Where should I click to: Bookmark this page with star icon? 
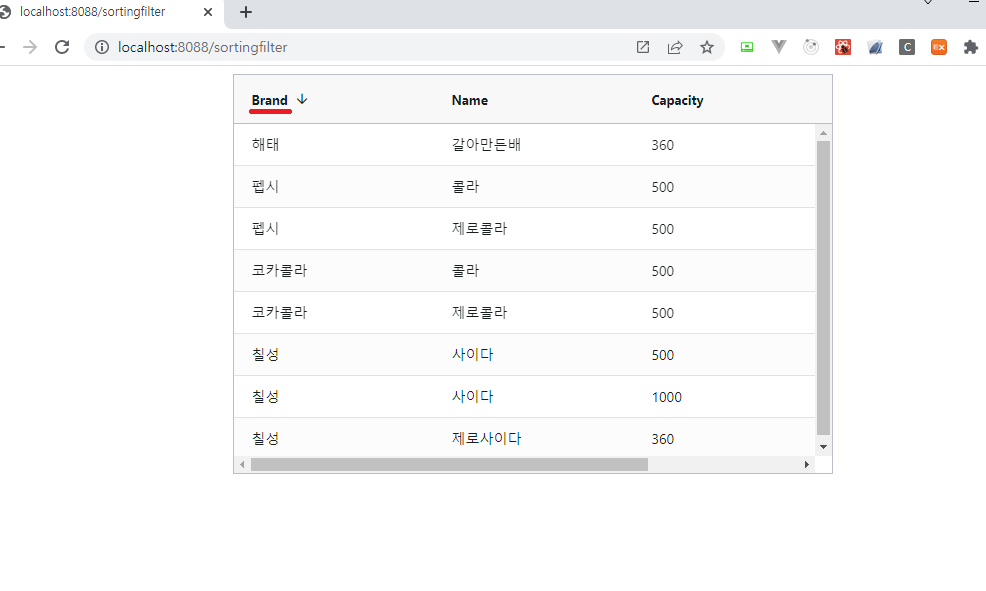[707, 47]
